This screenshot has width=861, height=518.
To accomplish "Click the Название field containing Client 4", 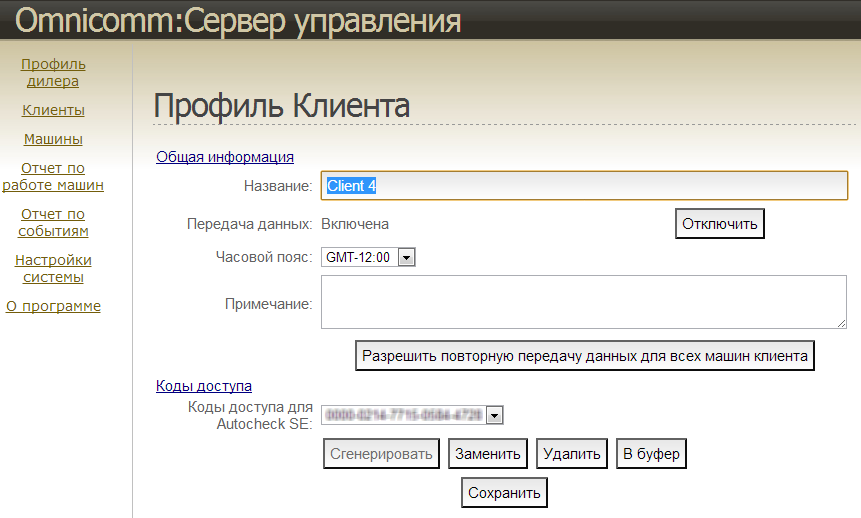I will (584, 186).
